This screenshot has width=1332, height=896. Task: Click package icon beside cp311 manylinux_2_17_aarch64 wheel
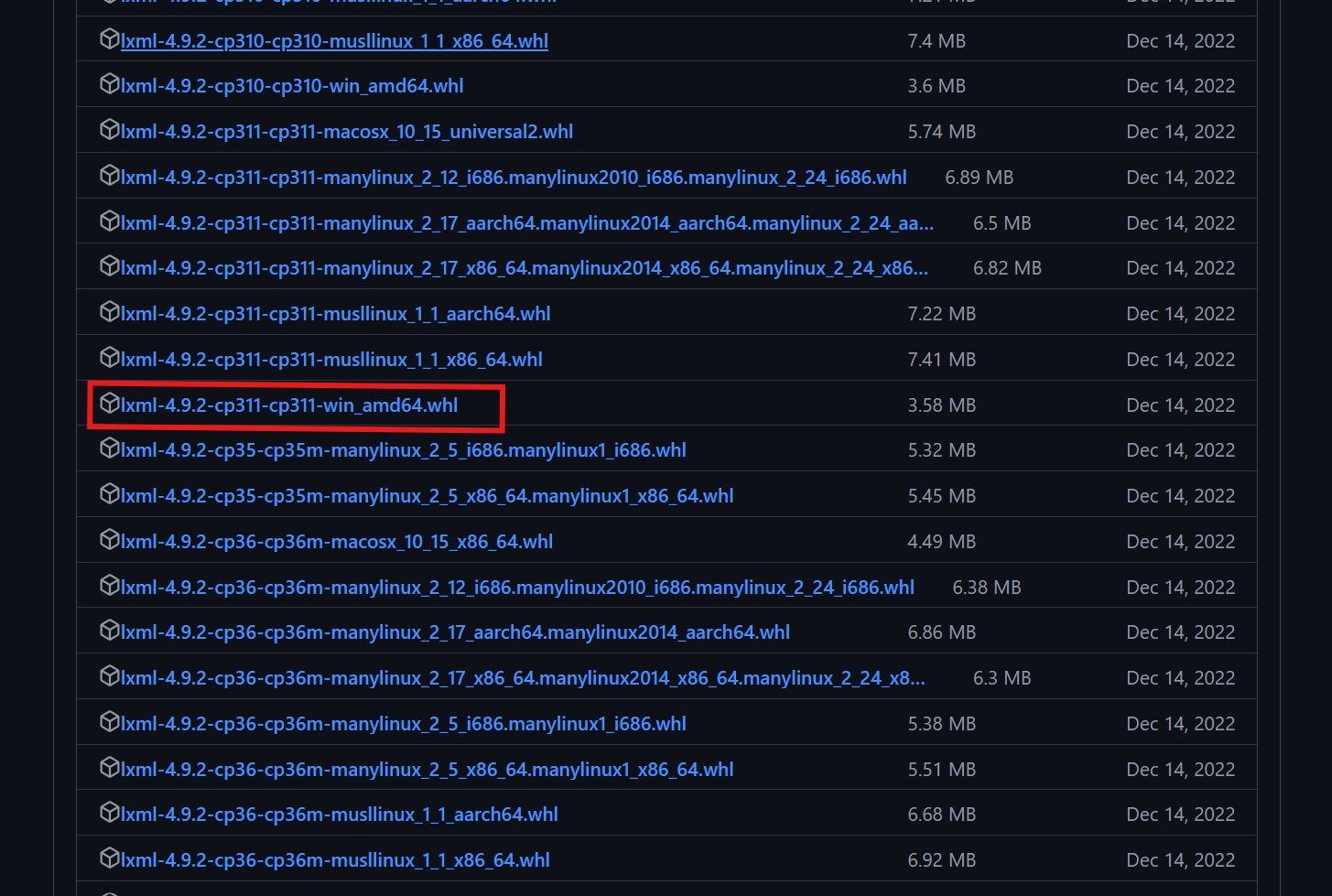click(109, 221)
